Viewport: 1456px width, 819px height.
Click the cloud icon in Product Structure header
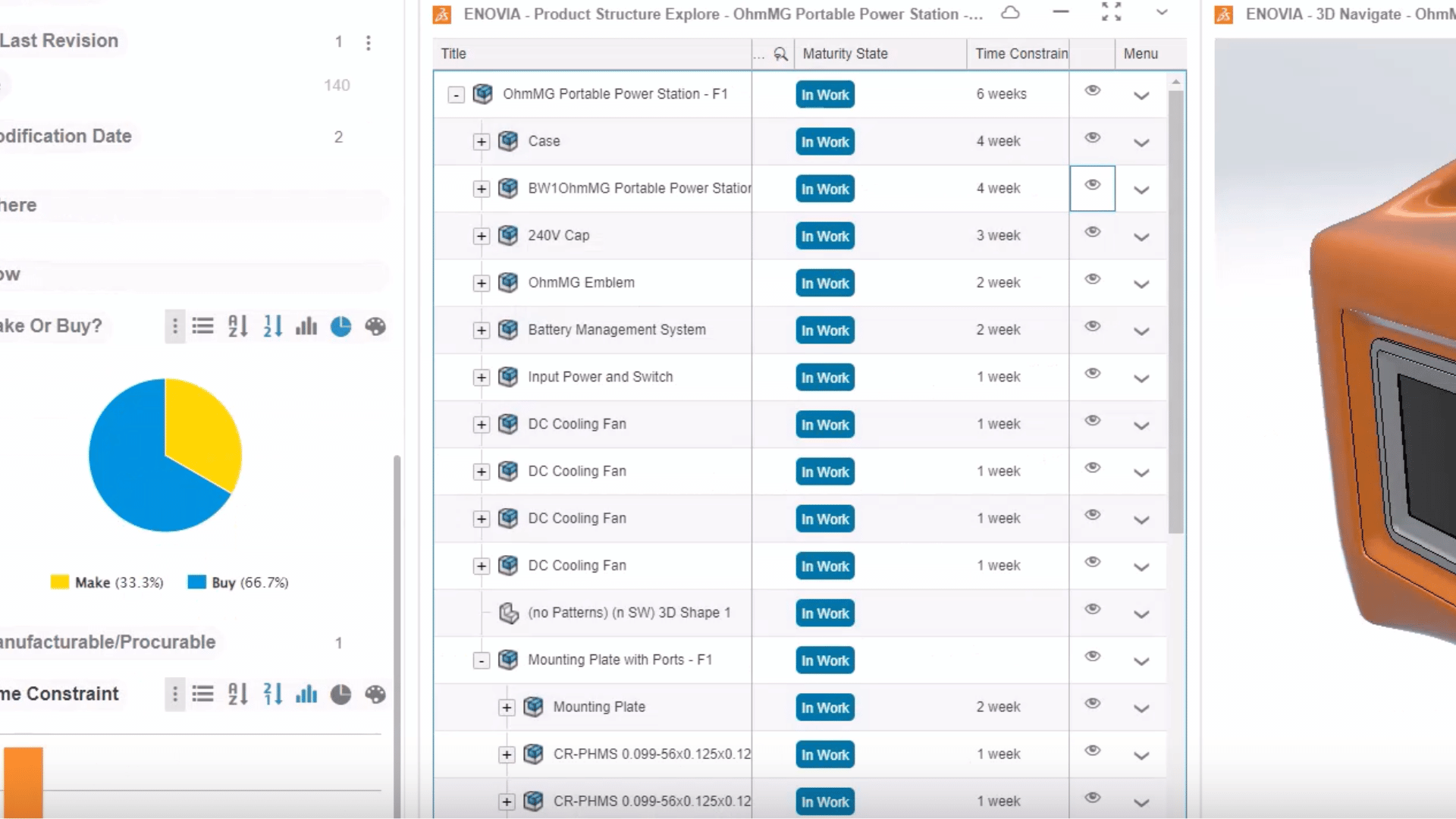pyautogui.click(x=1010, y=13)
